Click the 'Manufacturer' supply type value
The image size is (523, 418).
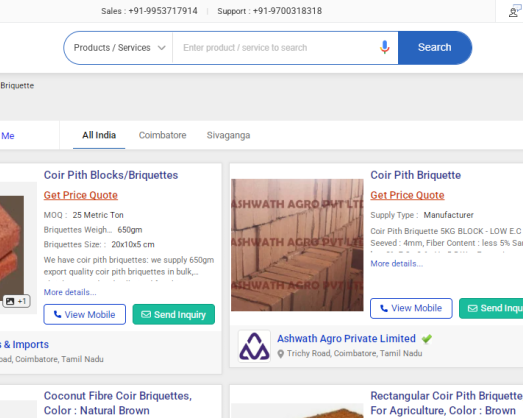point(449,215)
